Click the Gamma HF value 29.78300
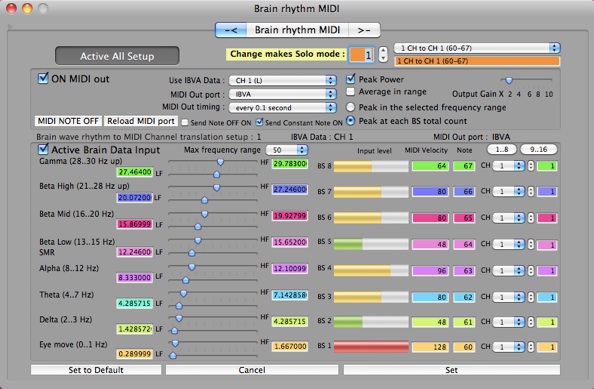594x389 pixels. [x=290, y=164]
